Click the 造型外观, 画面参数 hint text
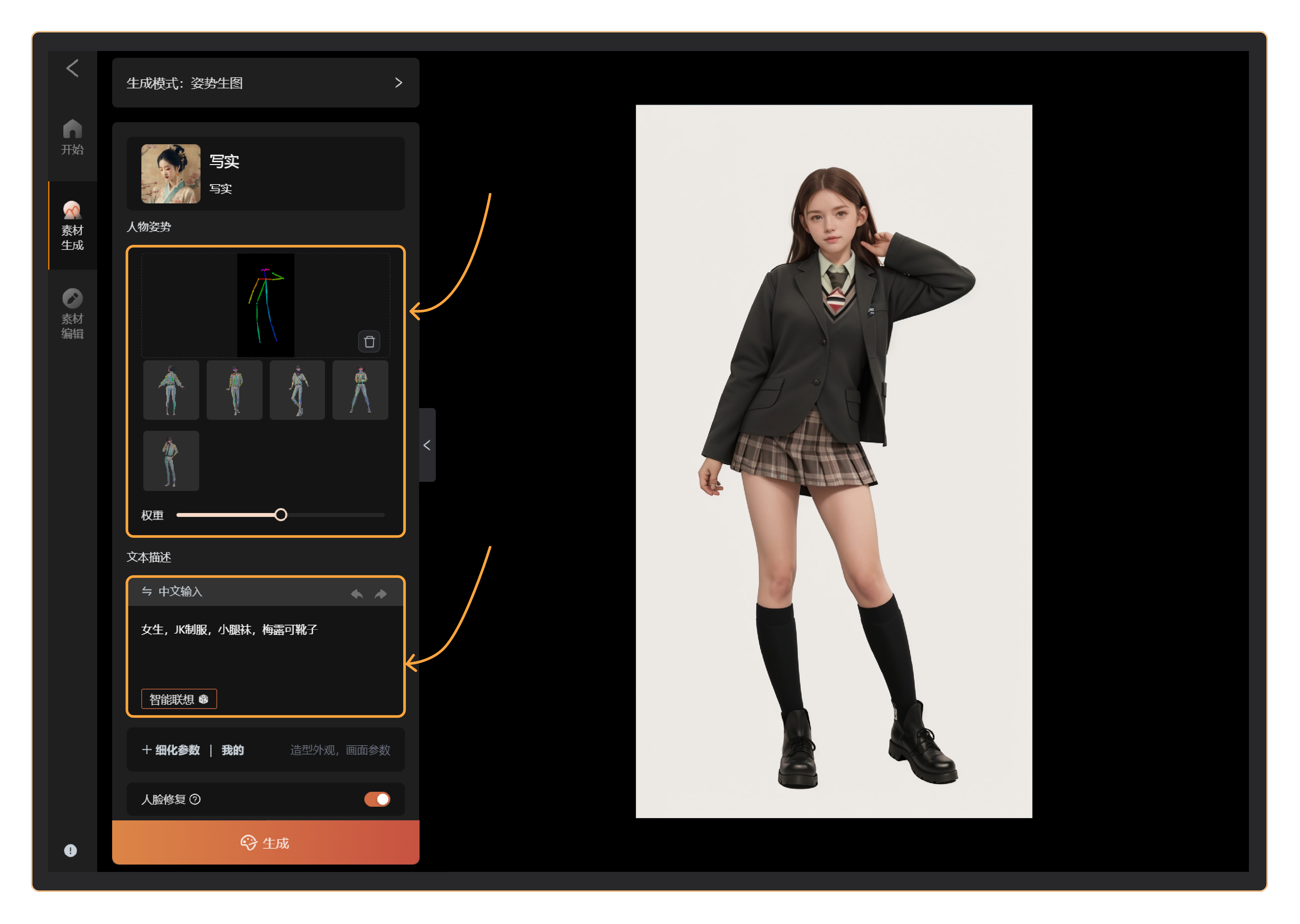Image resolution: width=1300 pixels, height=924 pixels. coord(340,750)
